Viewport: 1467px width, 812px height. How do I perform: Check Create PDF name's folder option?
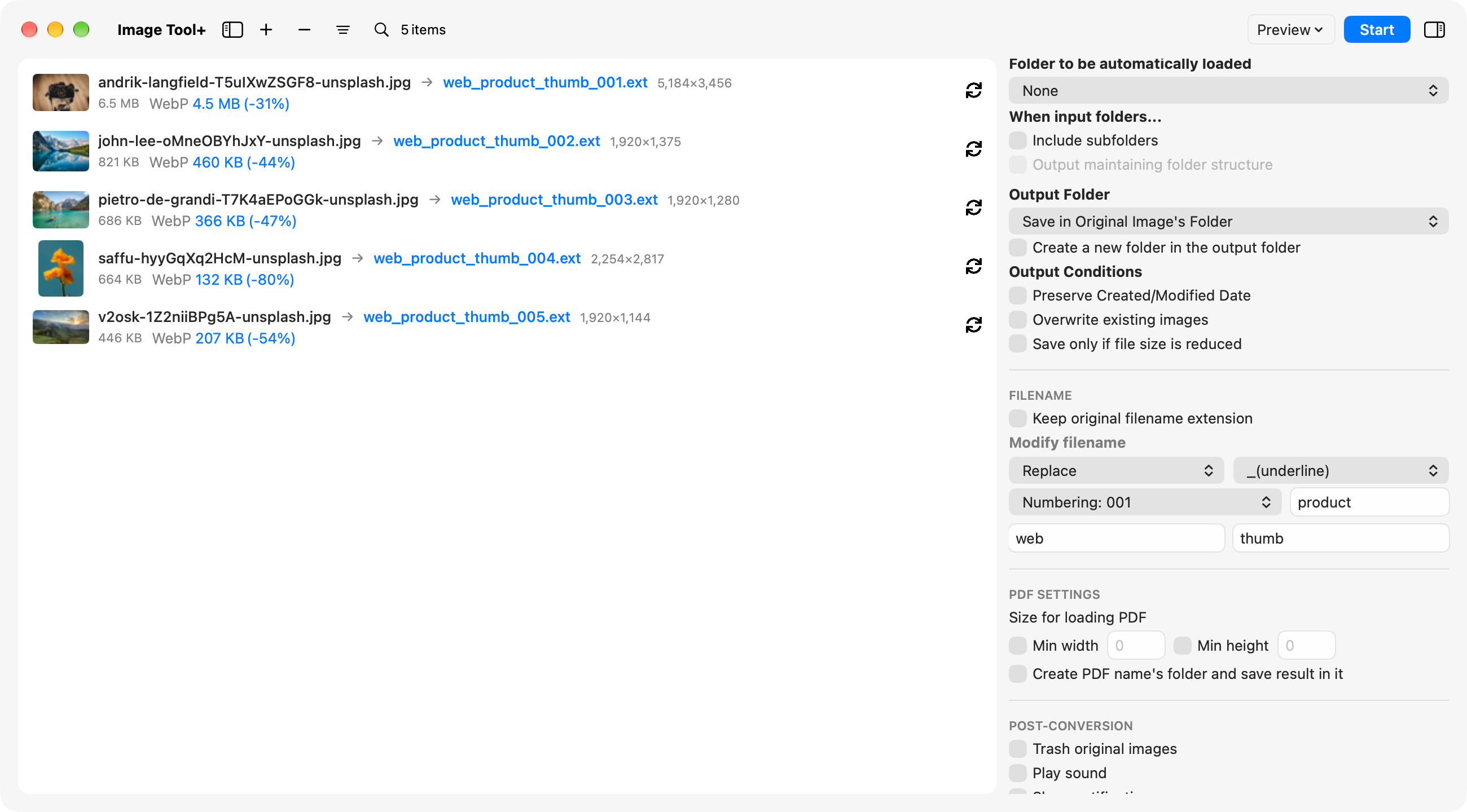click(x=1018, y=674)
